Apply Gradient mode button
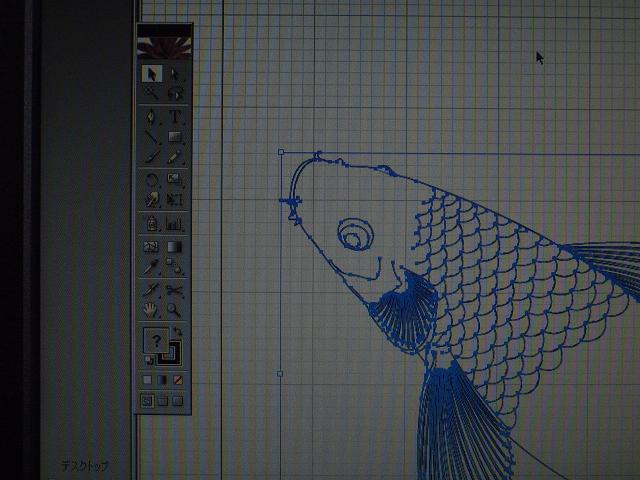This screenshot has width=640, height=480. [x=162, y=380]
